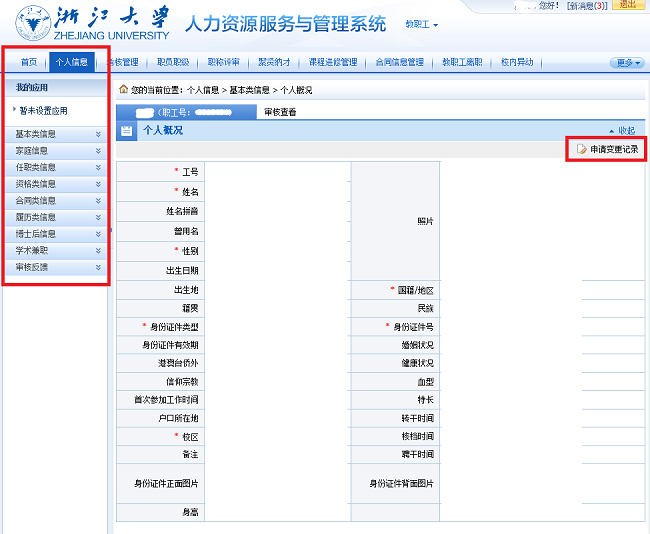Expand the 学术兼职 sidebar section
Screen dimensions: 650x534
tap(56, 251)
